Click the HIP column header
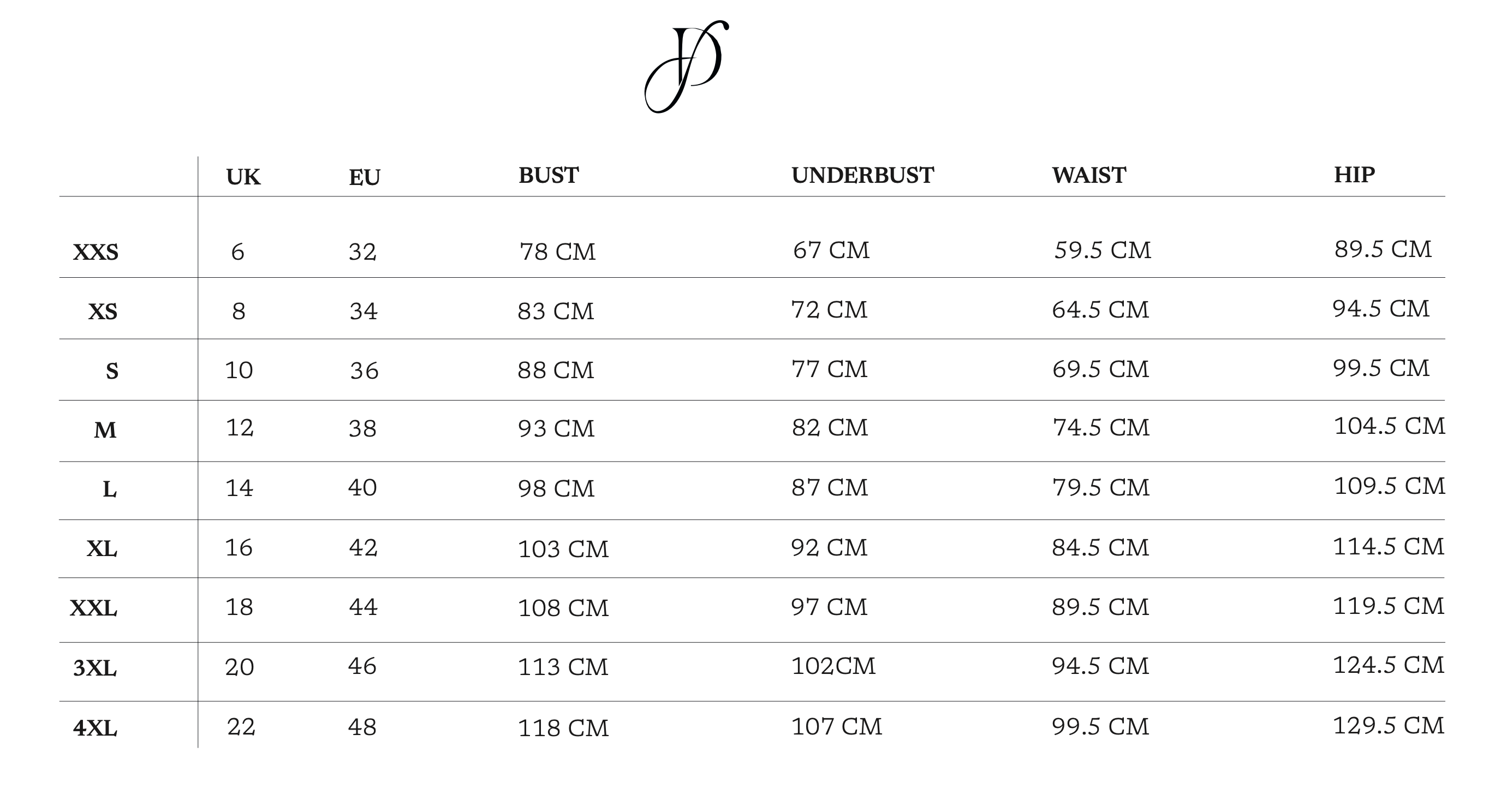This screenshot has width=1501, height=812. pos(1354,175)
